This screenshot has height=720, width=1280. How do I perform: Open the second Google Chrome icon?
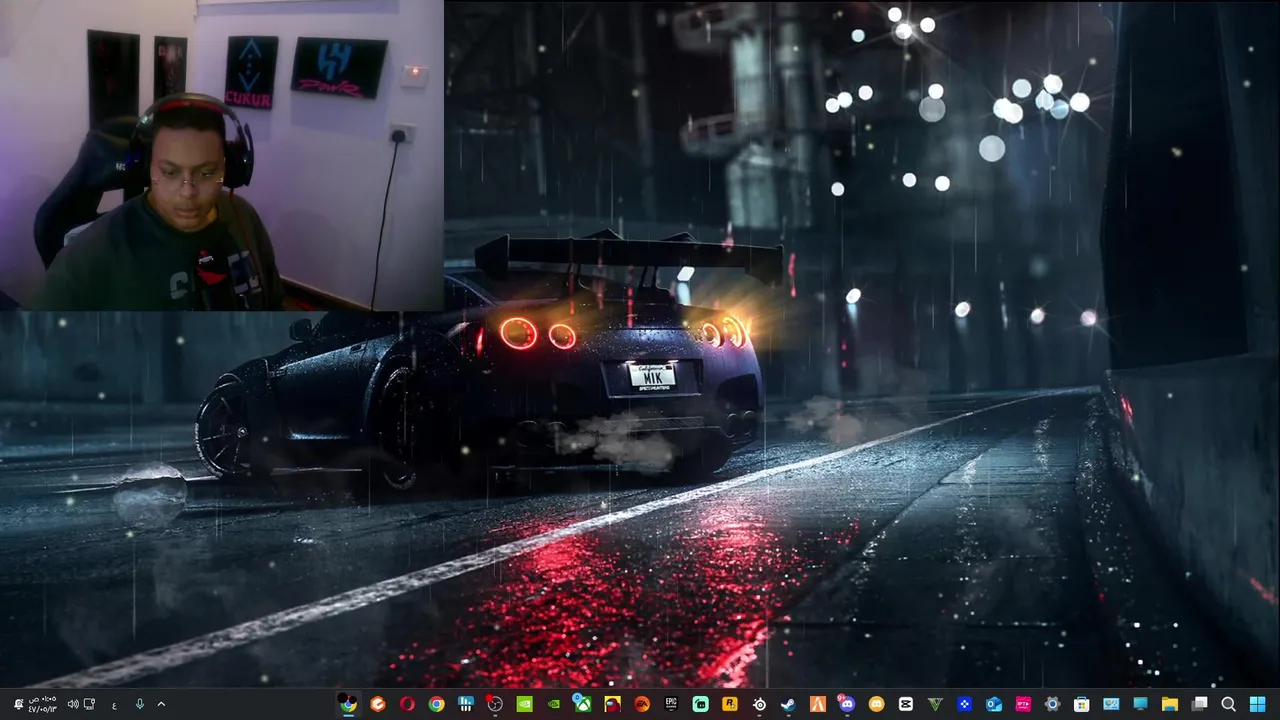(x=436, y=704)
